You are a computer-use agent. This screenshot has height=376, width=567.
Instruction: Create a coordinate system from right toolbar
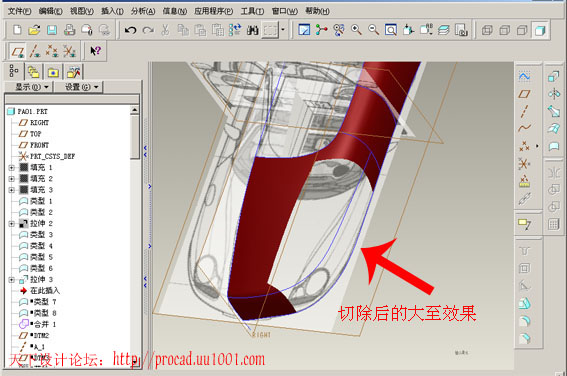[524, 163]
